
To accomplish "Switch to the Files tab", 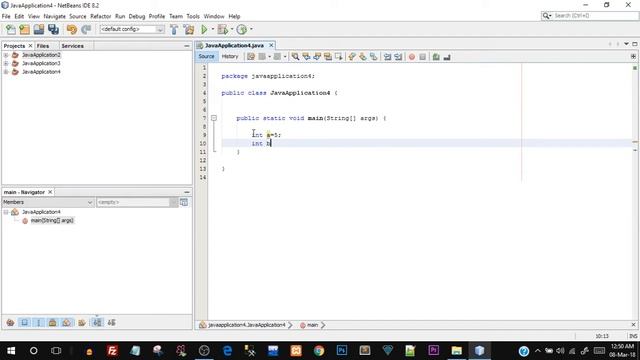I will click(43, 46).
